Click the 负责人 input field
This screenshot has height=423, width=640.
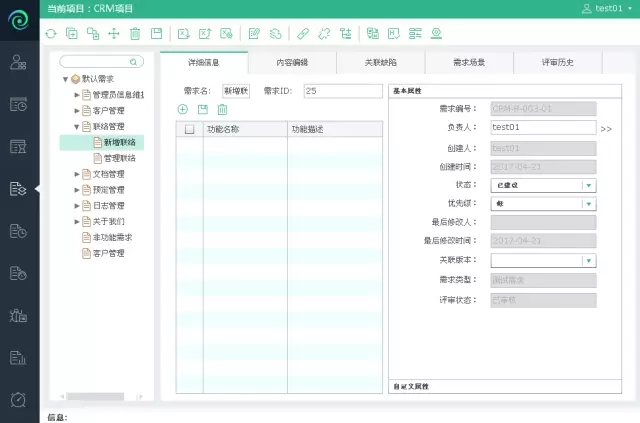point(543,127)
